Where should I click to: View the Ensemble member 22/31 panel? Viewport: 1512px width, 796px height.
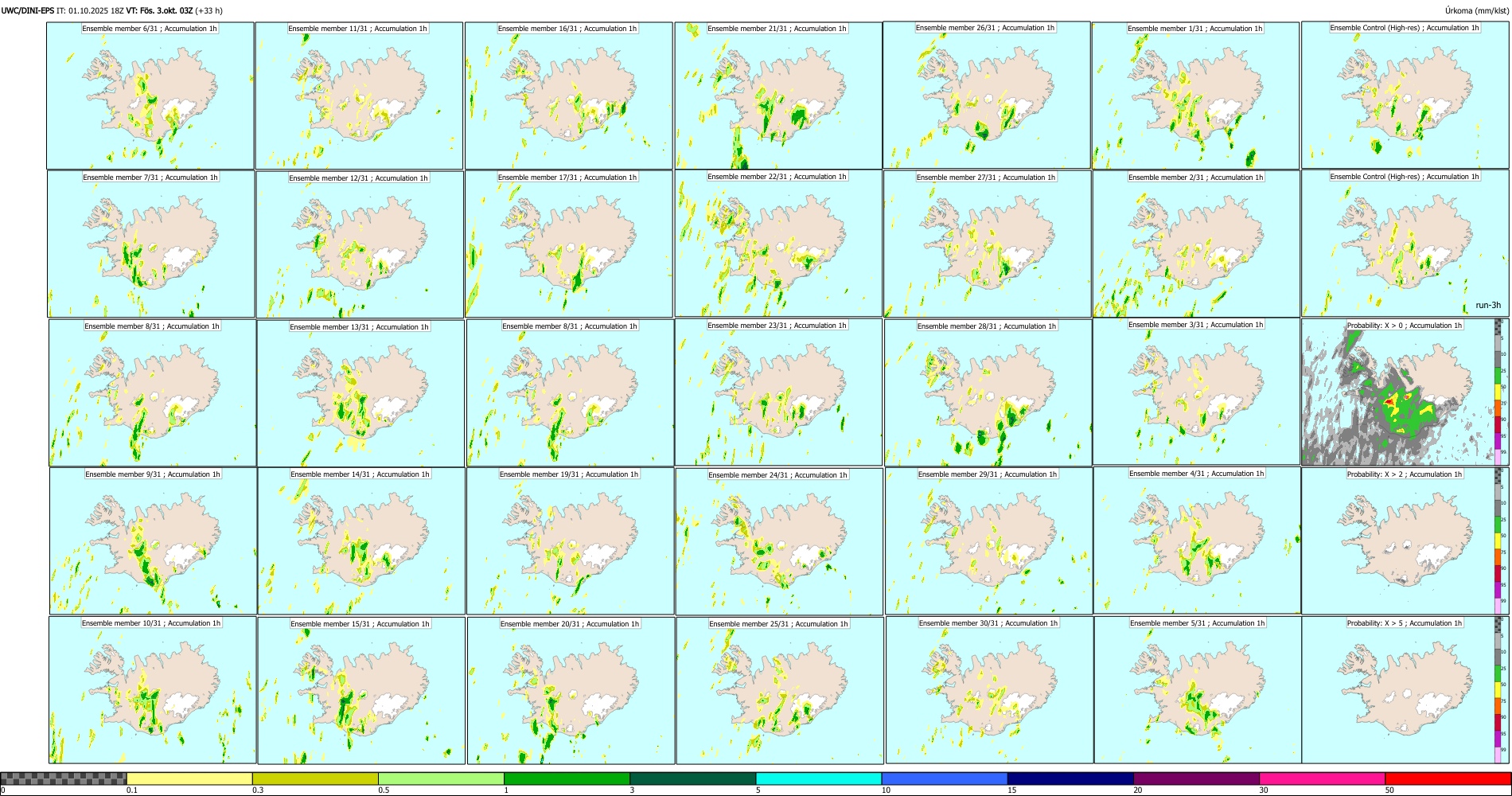(x=778, y=244)
